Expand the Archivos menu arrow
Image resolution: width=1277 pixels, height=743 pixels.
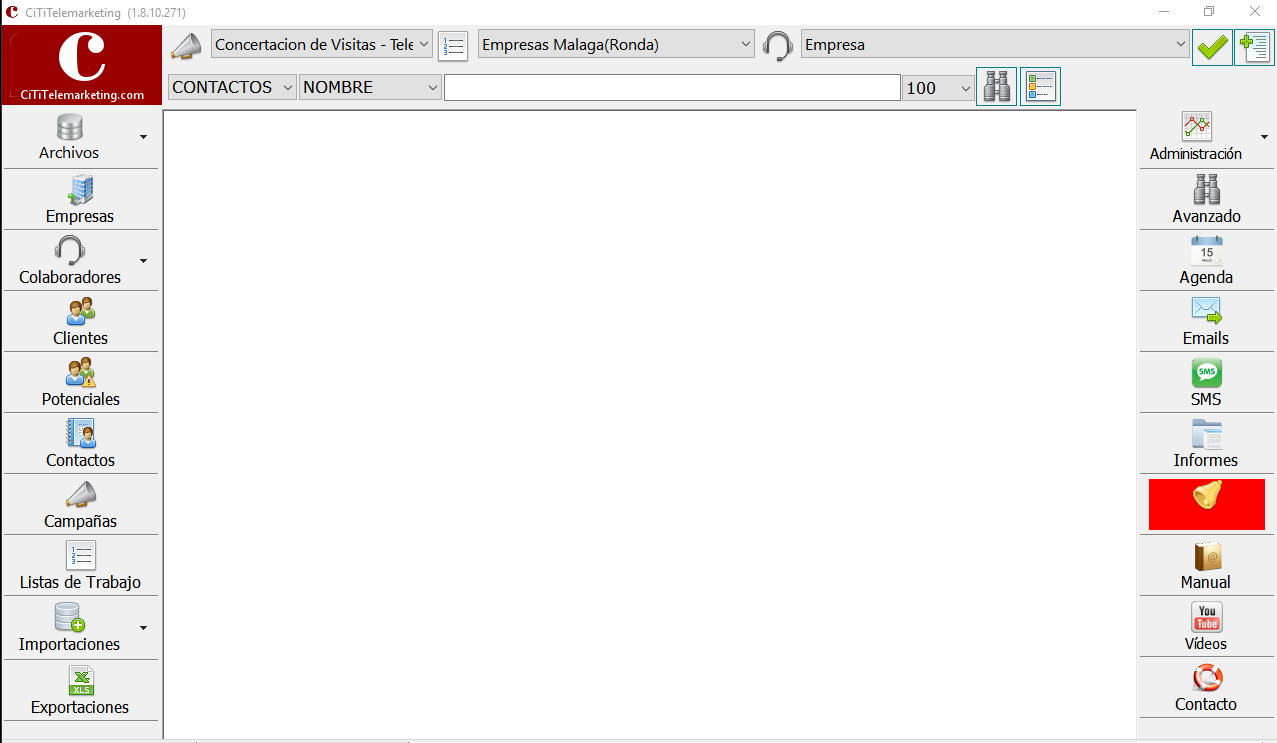143,137
